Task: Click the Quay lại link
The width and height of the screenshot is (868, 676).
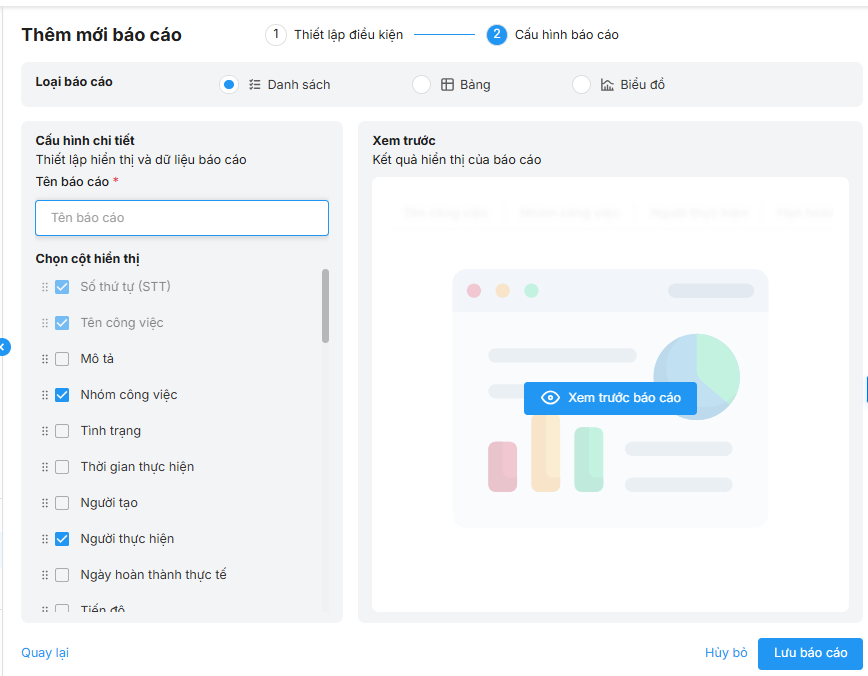Action: tap(45, 653)
